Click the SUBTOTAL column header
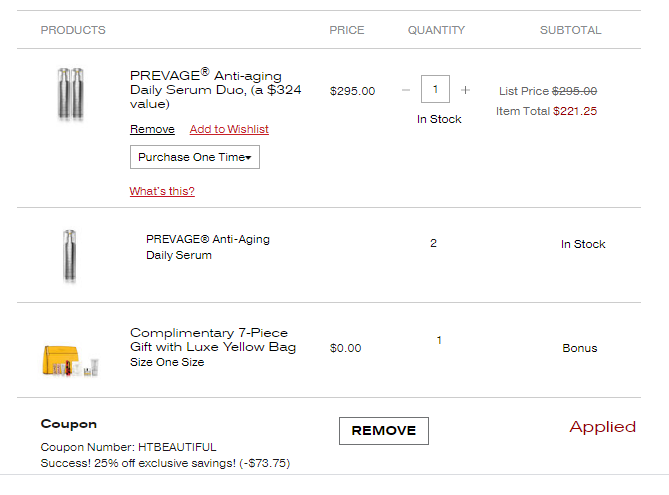This screenshot has height=495, width=669. [x=570, y=30]
